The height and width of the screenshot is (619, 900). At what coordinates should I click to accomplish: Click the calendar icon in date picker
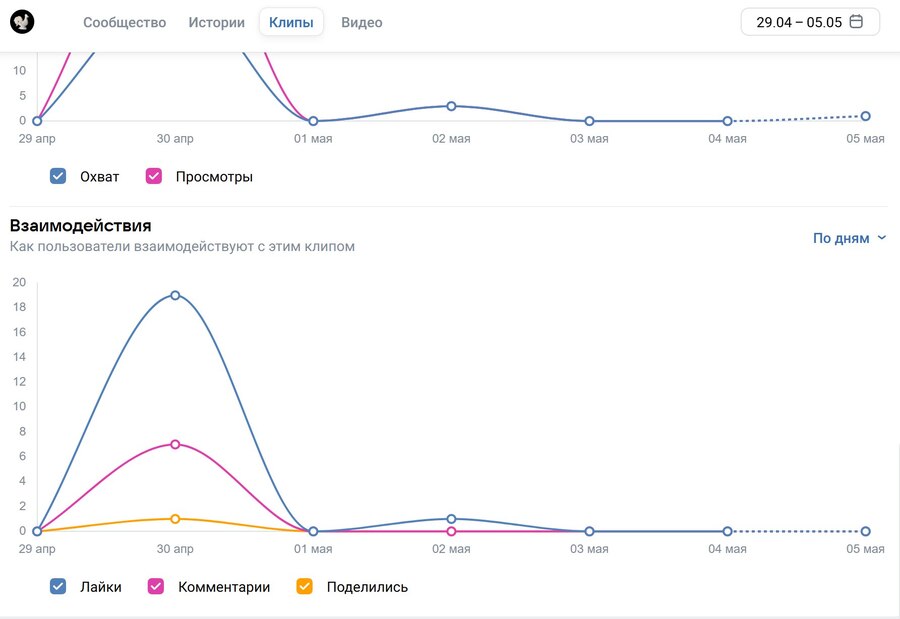click(856, 22)
